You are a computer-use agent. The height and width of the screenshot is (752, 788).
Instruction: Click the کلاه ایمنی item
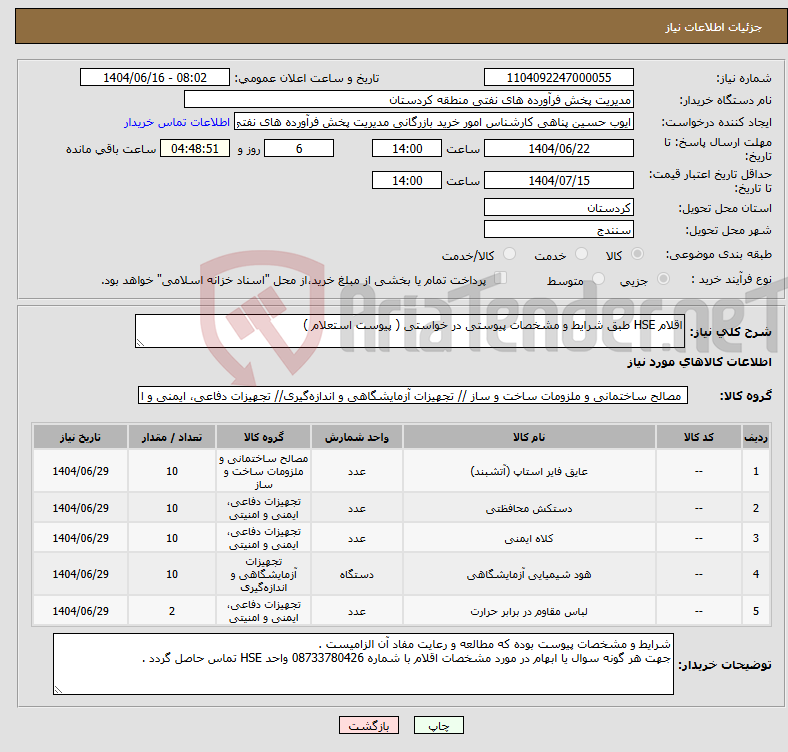(529, 538)
